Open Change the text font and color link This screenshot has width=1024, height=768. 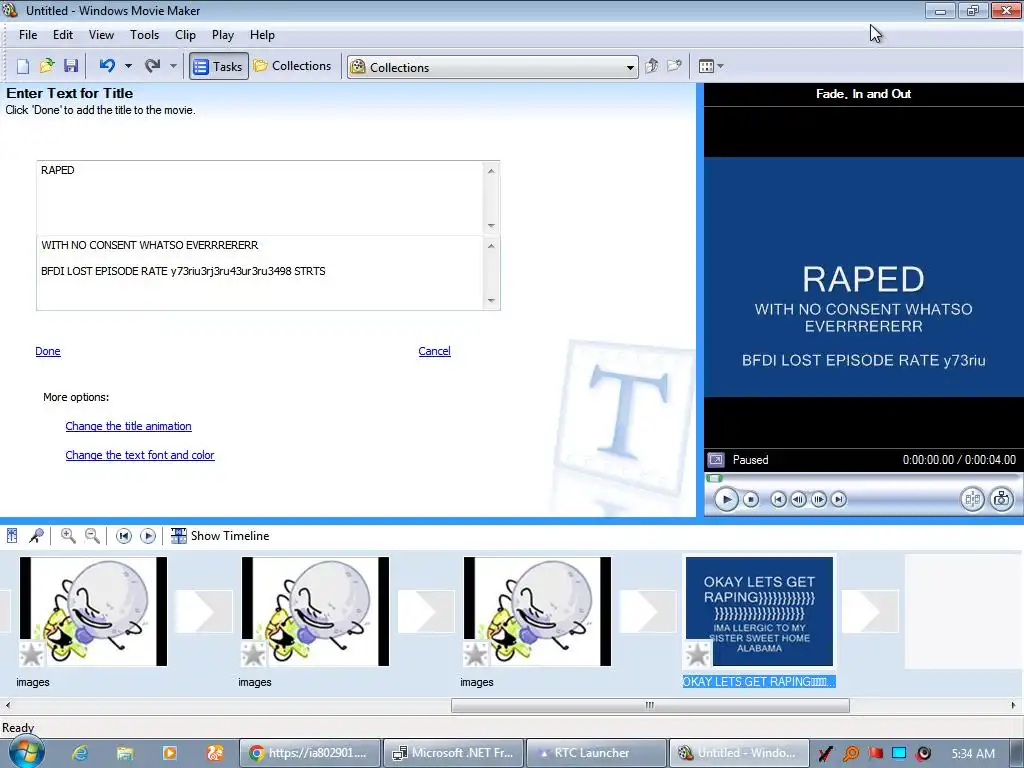point(140,455)
